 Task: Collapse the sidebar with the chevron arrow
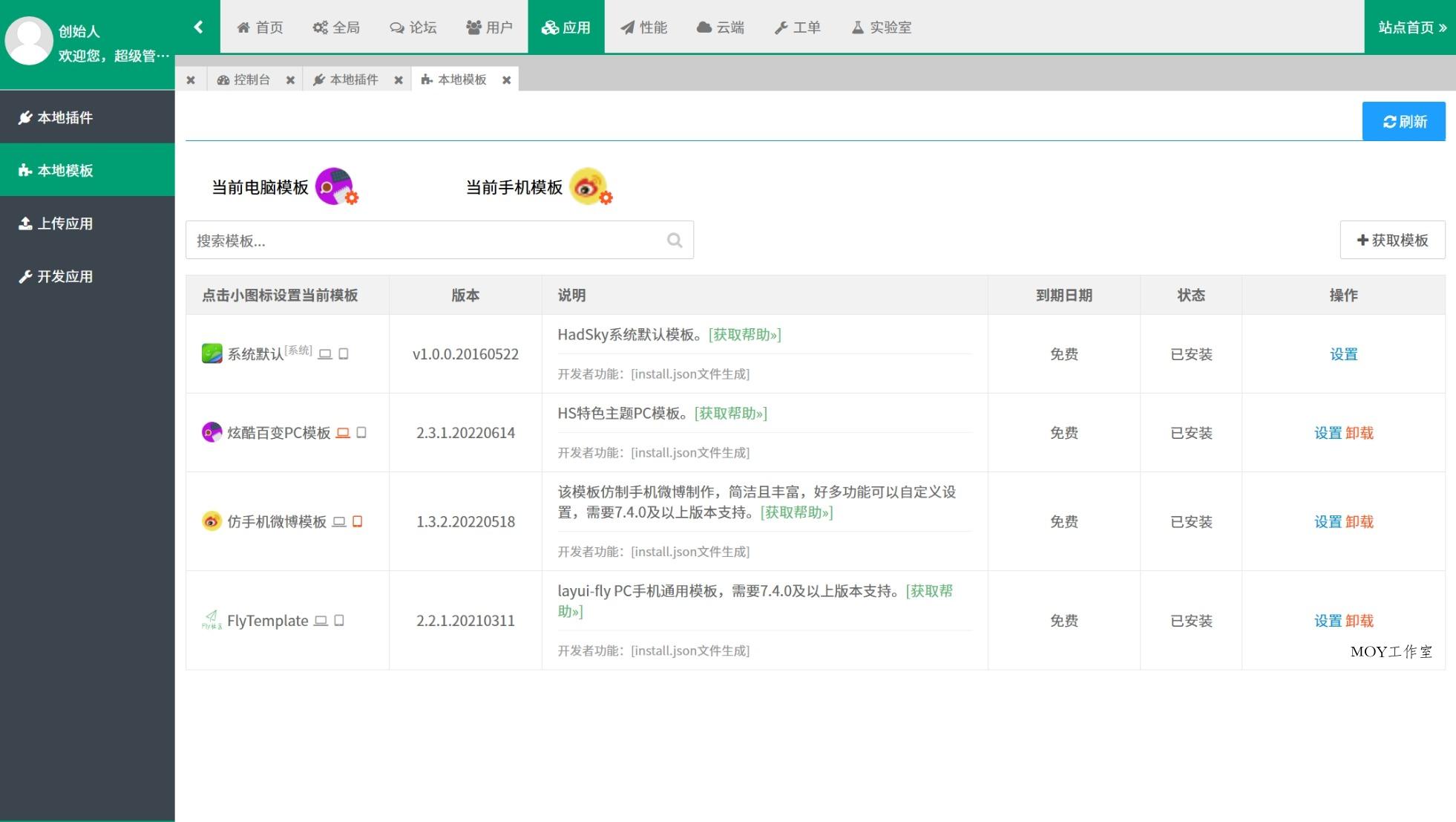198,26
